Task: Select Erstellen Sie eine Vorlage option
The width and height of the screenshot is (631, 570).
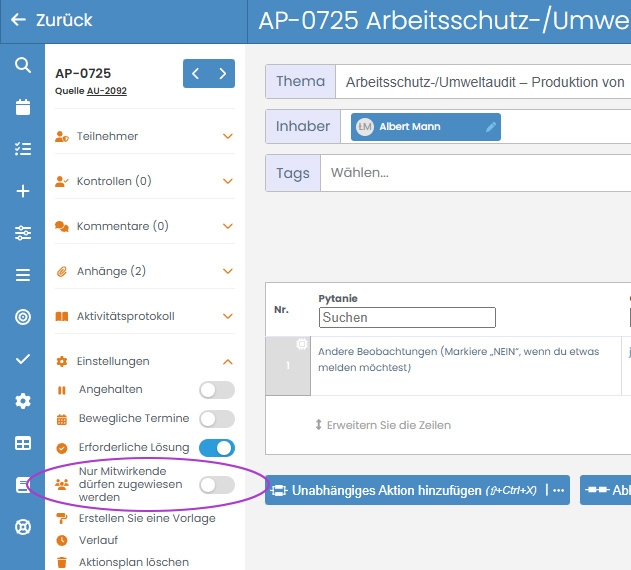Action: point(146,518)
